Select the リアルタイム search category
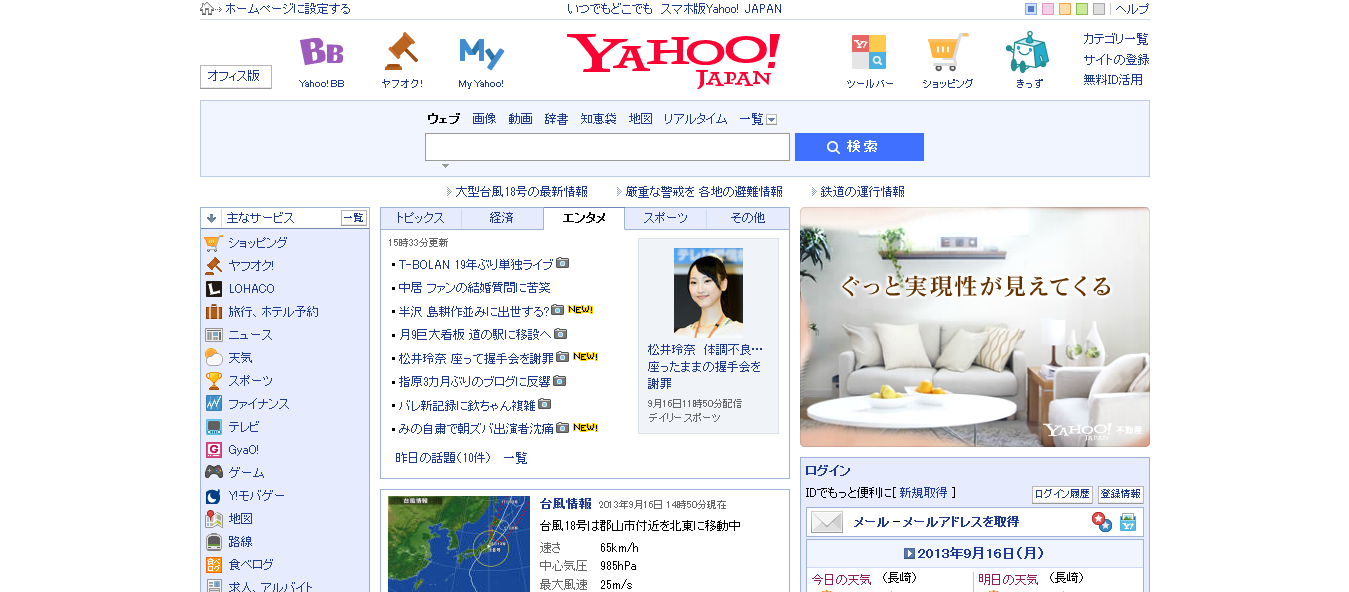Screen dimensions: 1349x592 (x=695, y=119)
